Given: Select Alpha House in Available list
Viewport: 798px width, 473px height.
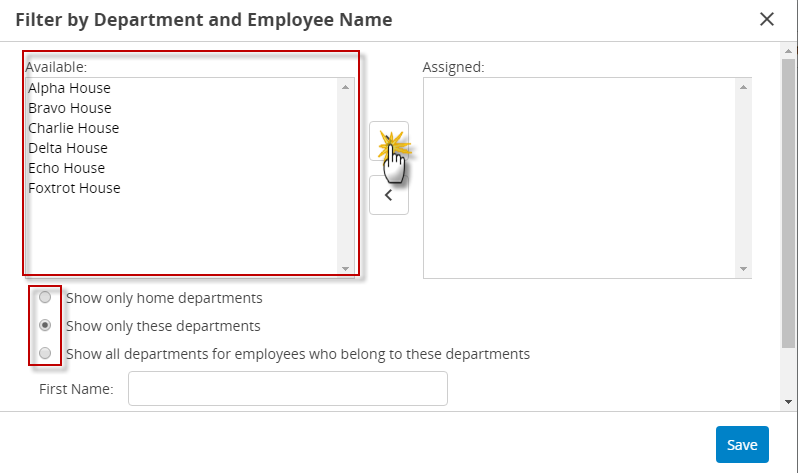Looking at the screenshot, I should click(69, 88).
